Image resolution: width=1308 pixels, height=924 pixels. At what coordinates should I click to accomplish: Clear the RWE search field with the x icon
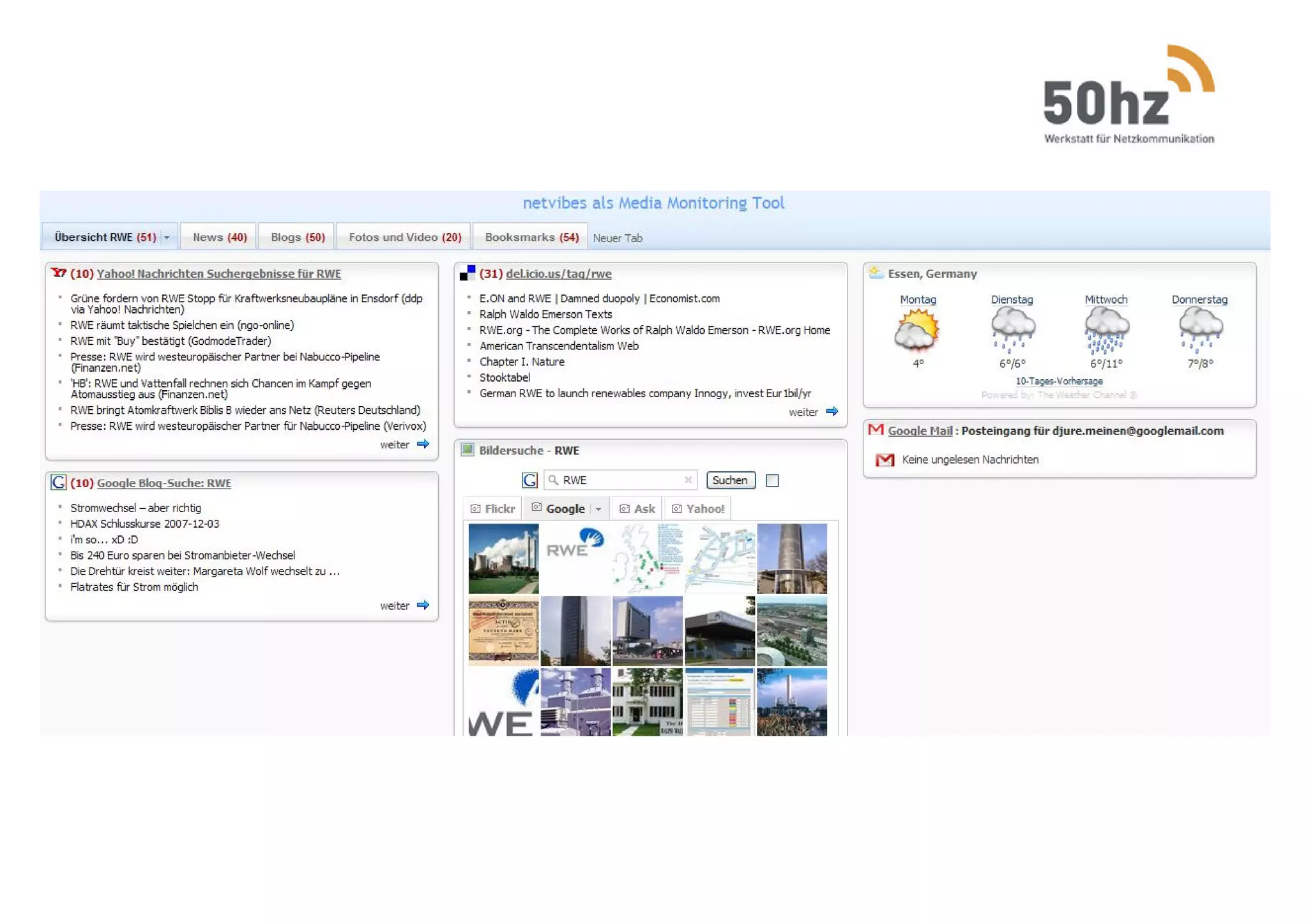point(688,480)
